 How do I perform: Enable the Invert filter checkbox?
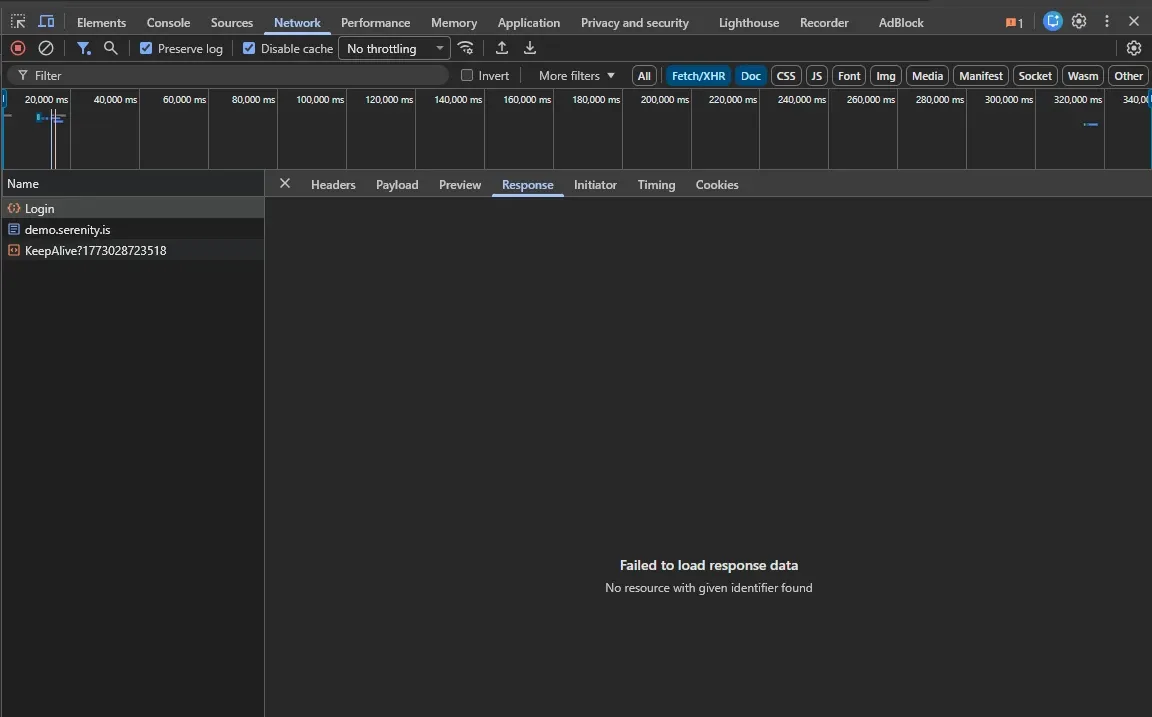click(466, 75)
